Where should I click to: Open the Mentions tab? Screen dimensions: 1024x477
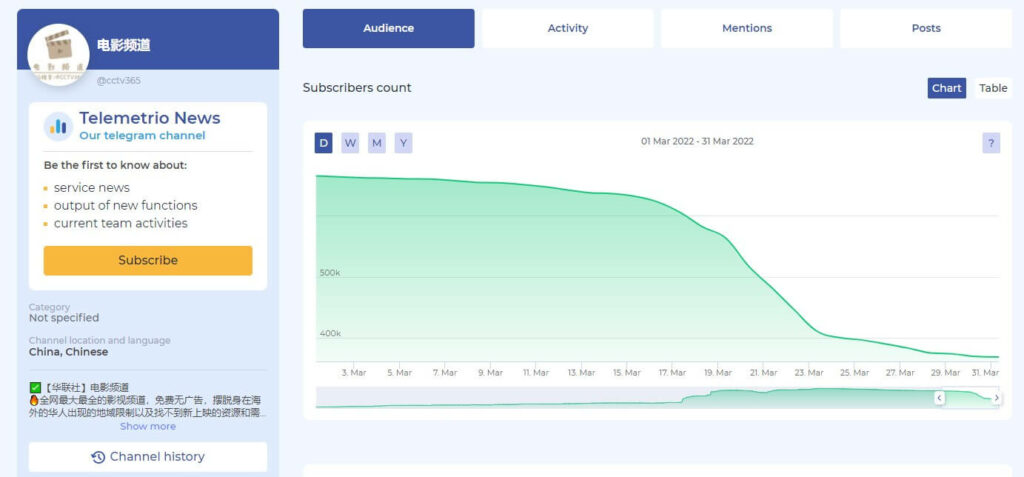[x=746, y=28]
